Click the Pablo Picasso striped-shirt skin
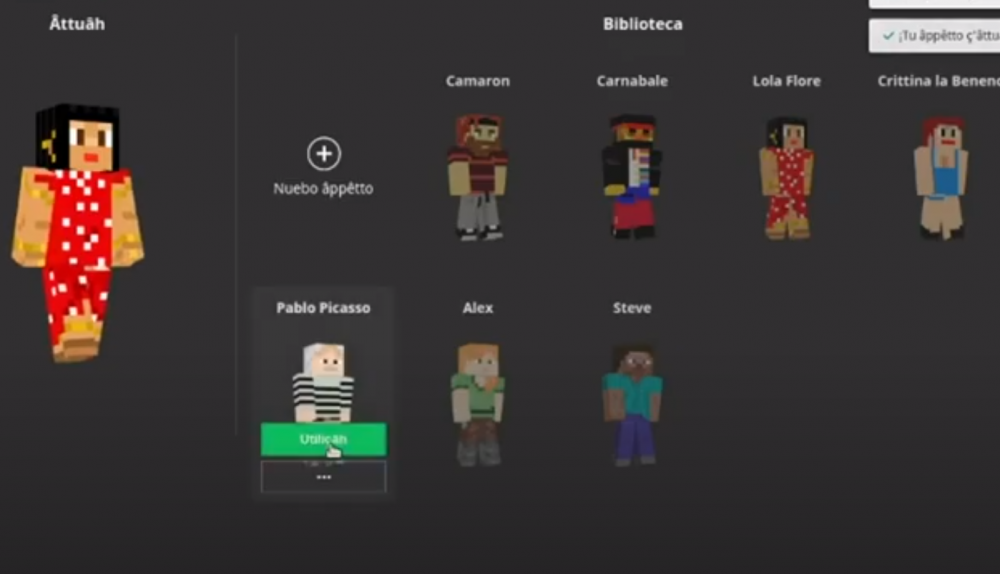The width and height of the screenshot is (1000, 574). (322, 381)
